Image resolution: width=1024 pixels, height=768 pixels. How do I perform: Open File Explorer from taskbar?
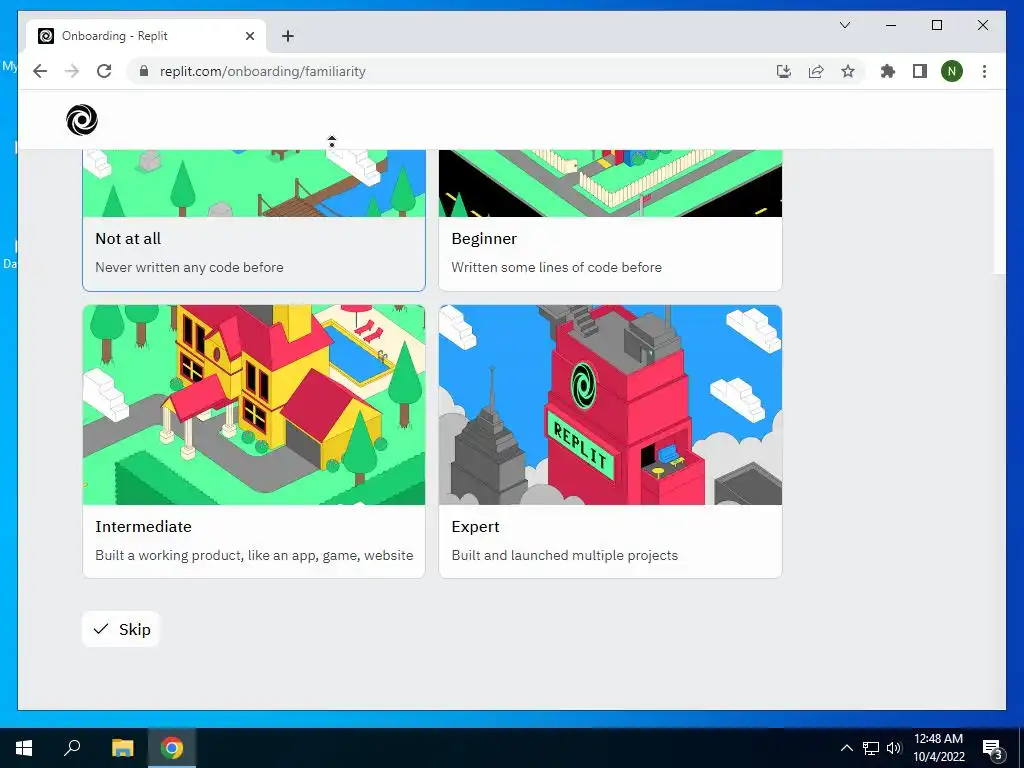tap(122, 748)
